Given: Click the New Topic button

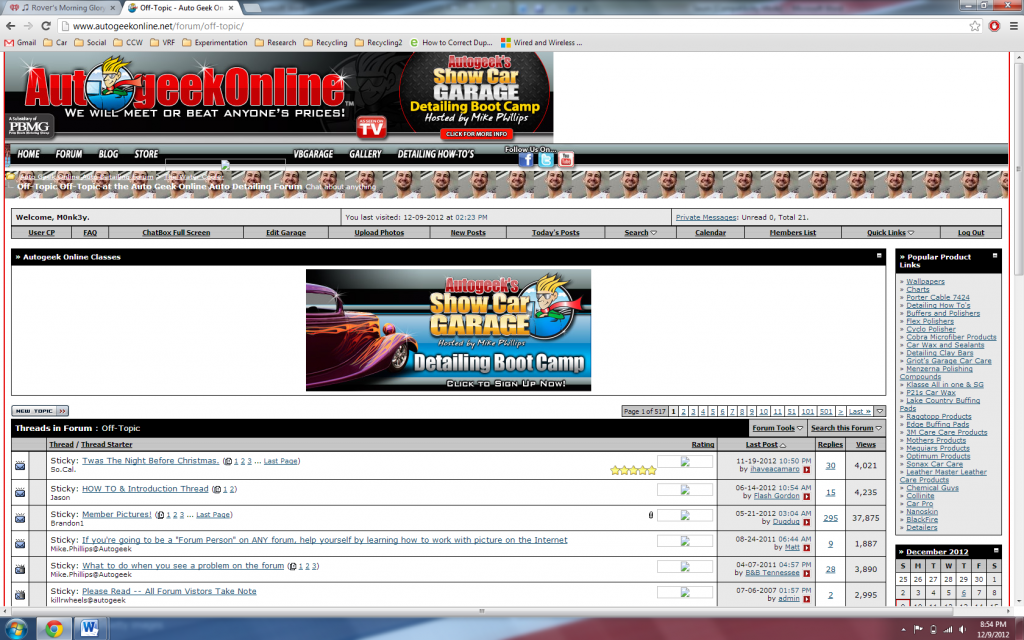Looking at the screenshot, I should pyautogui.click(x=40, y=411).
